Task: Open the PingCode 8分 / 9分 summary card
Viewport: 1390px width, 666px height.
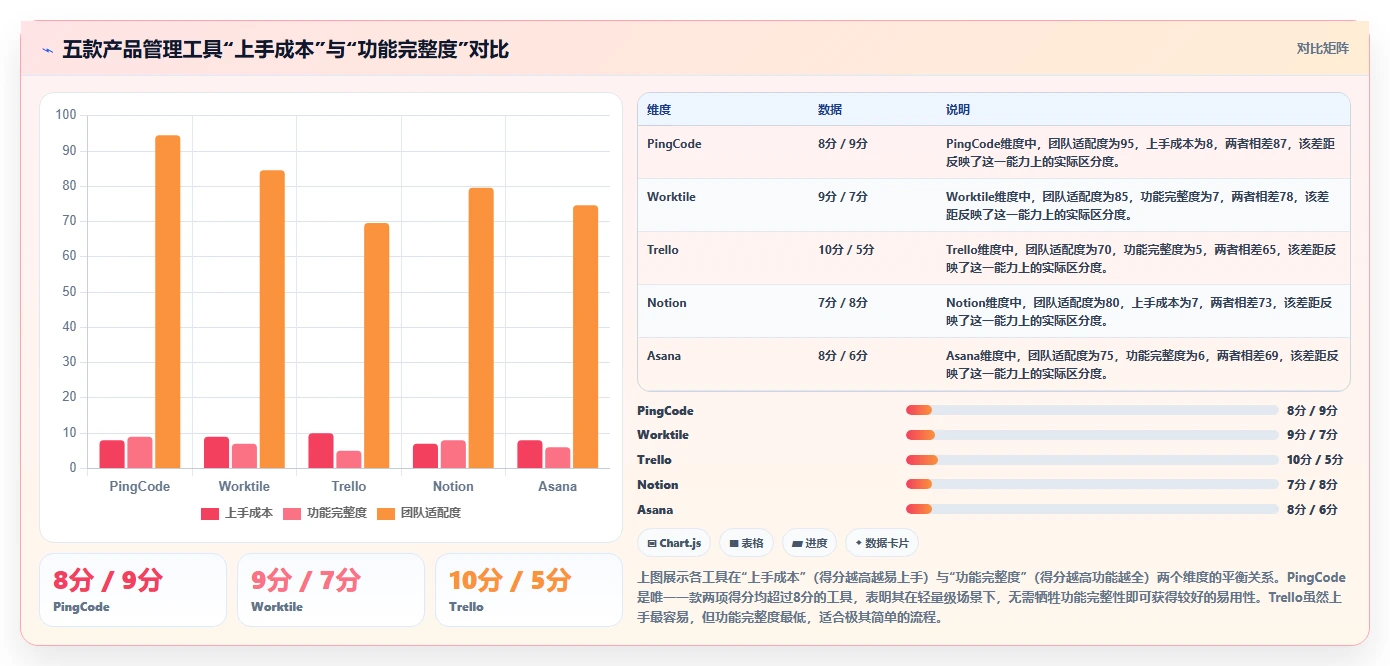Action: coord(133,590)
